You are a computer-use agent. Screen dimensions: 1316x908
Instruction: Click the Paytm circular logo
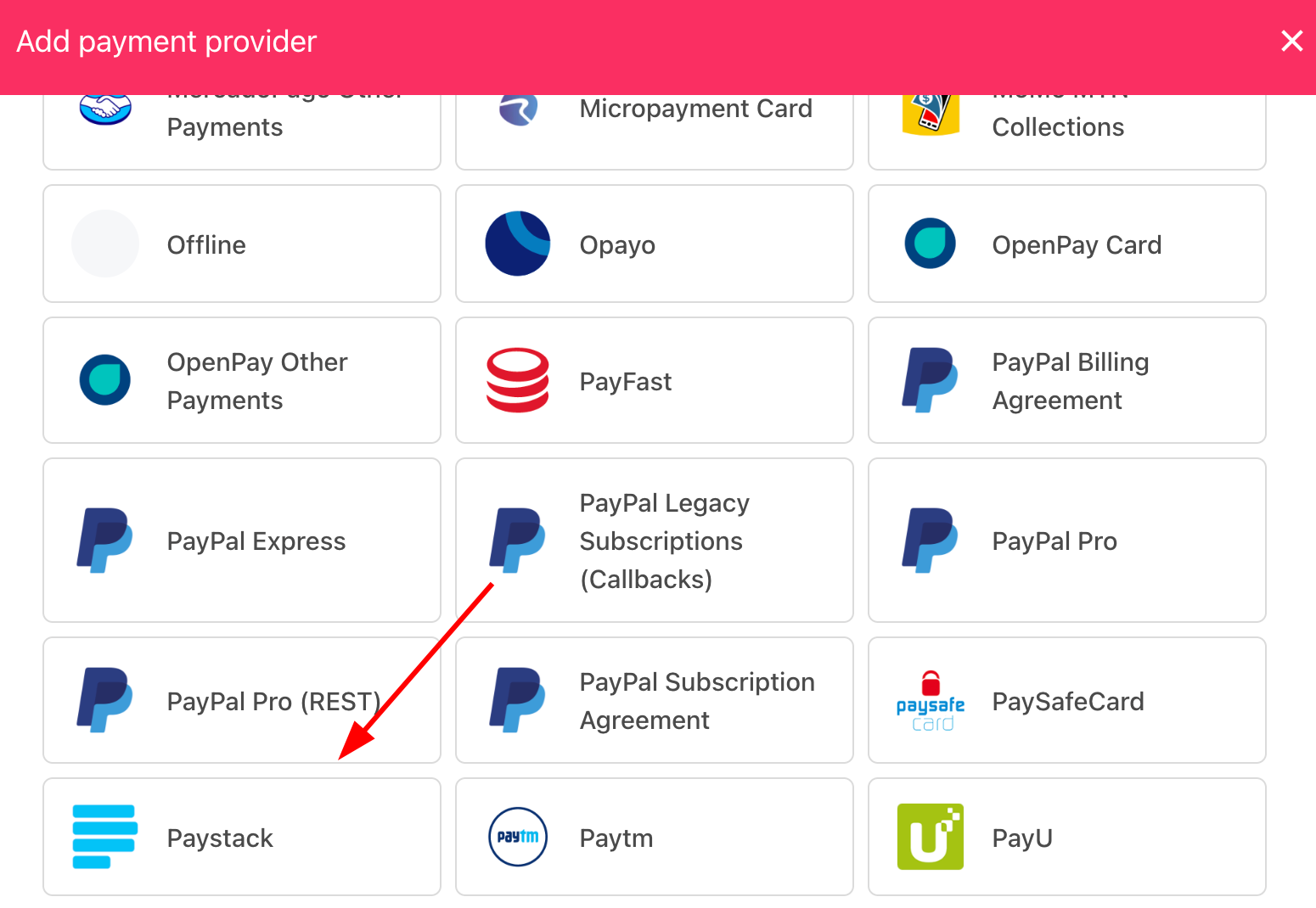518,837
